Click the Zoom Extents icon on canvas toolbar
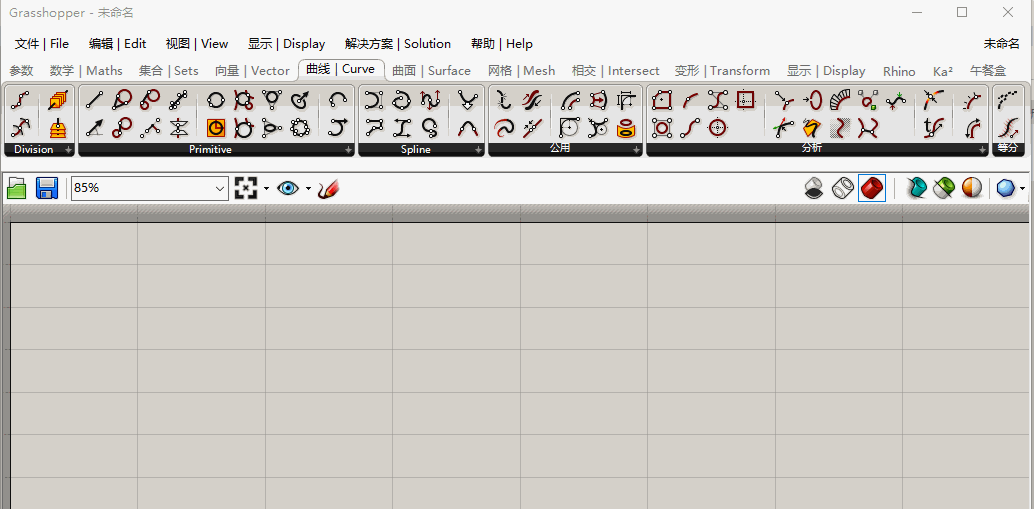This screenshot has width=1034, height=509. (245, 189)
